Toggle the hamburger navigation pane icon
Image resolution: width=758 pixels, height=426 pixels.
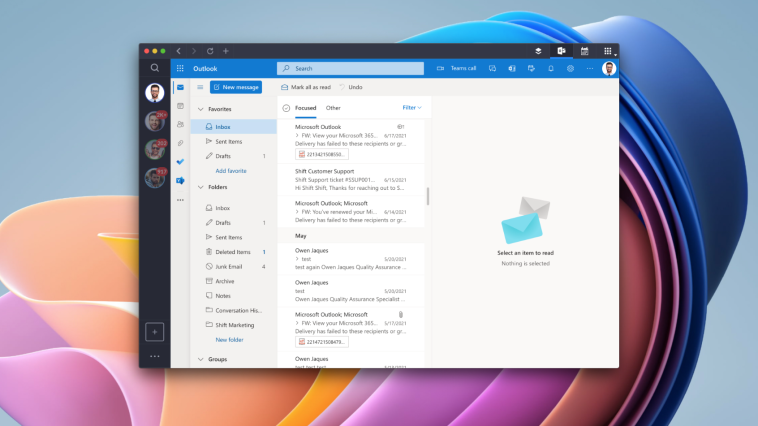[x=200, y=87]
